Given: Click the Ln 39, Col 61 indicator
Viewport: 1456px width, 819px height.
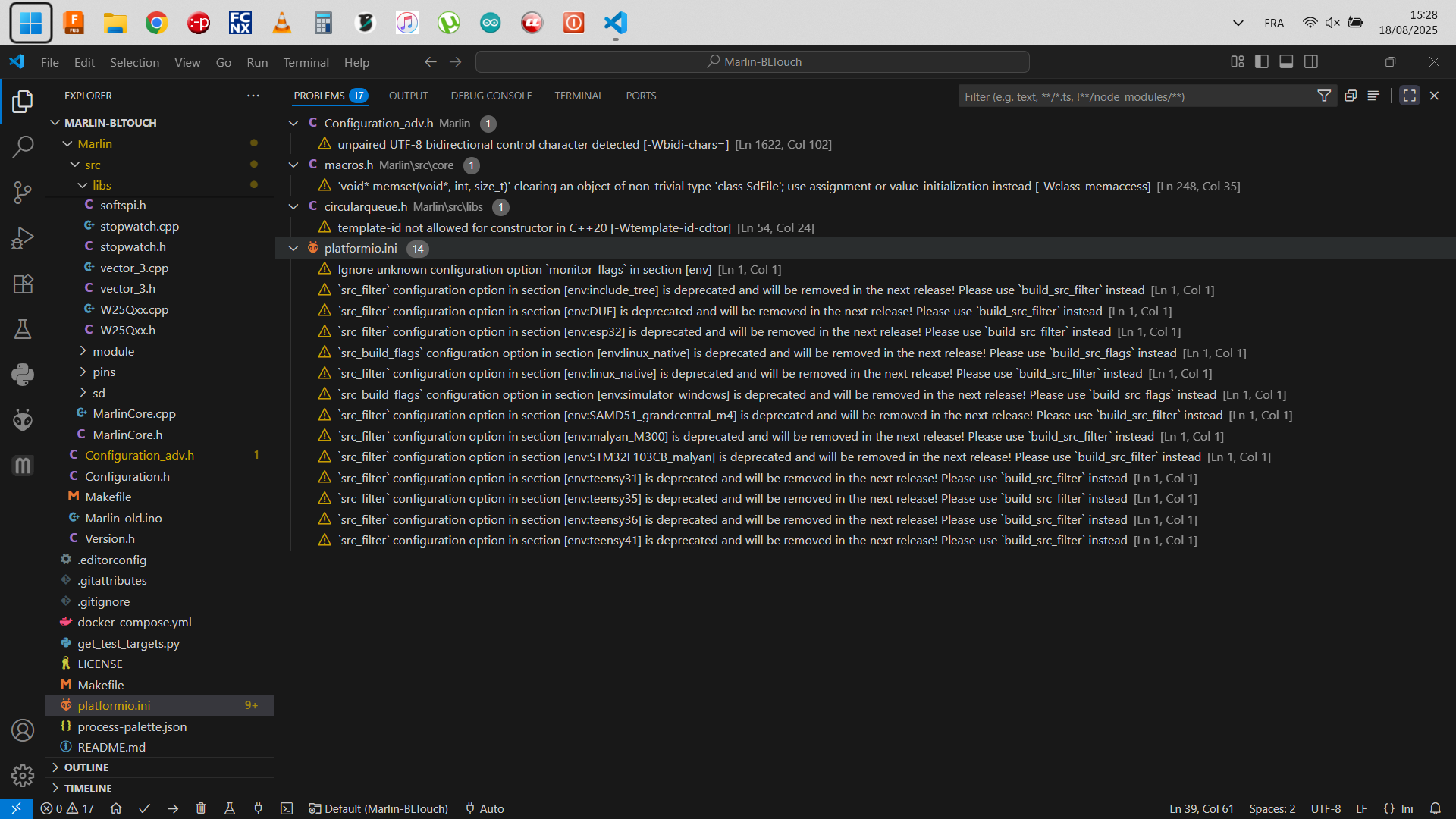Looking at the screenshot, I should tap(1201, 808).
